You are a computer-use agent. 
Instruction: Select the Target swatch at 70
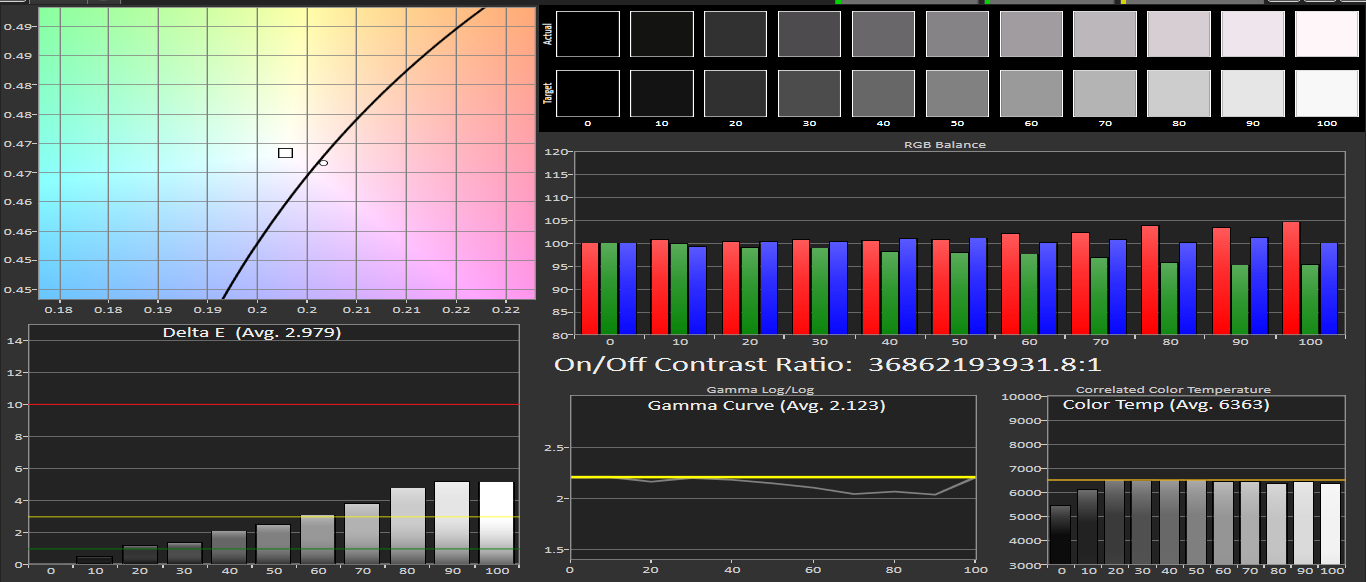pyautogui.click(x=1105, y=93)
